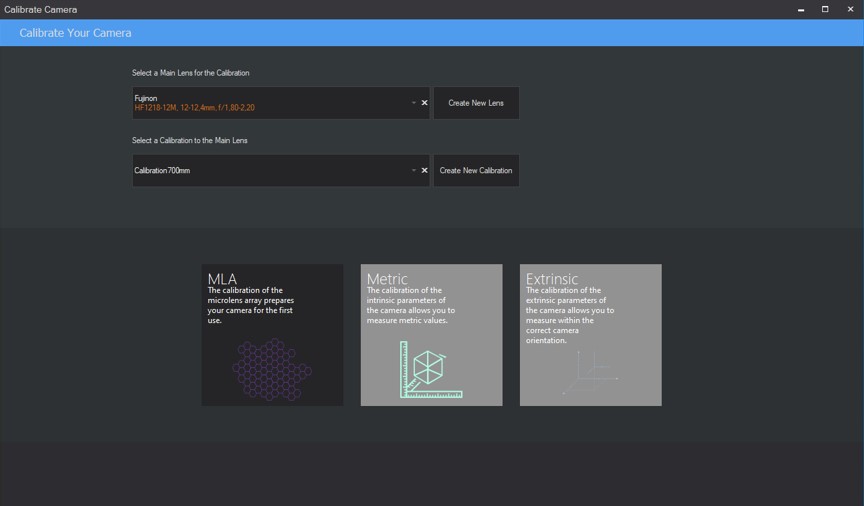Expand the main lens dropdown arrow
The height and width of the screenshot is (506, 864).
413,103
